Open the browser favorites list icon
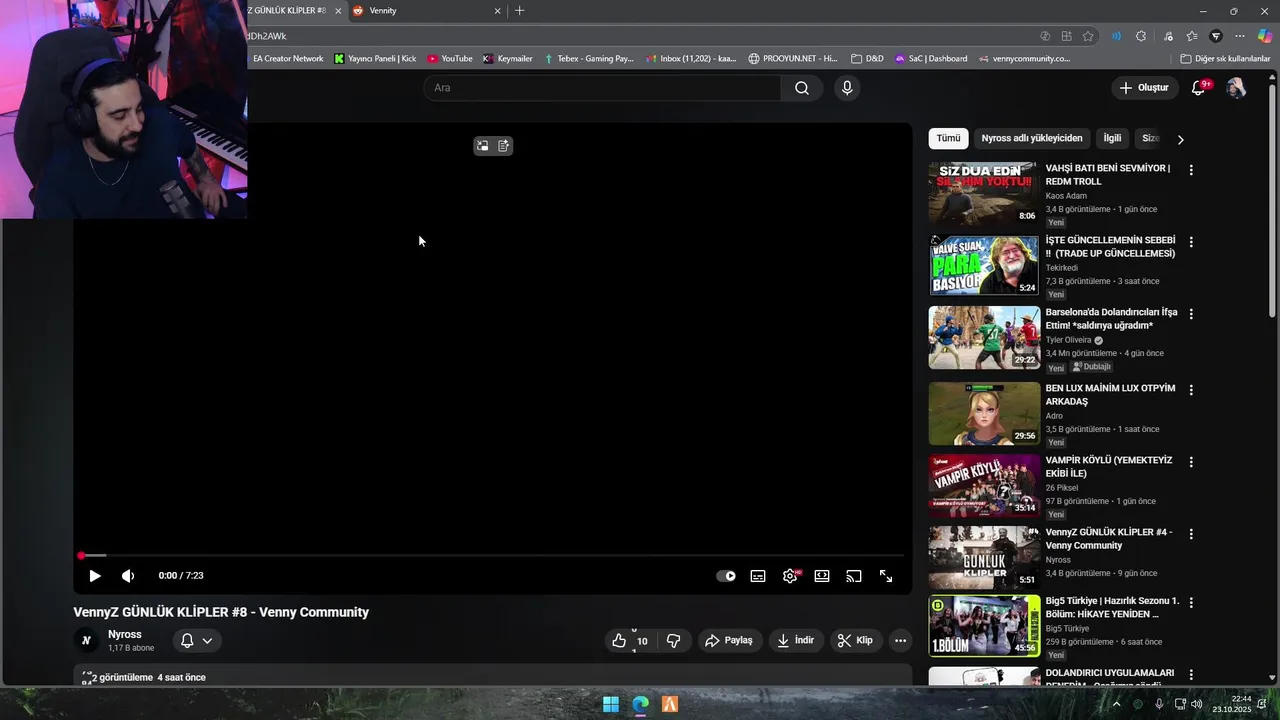This screenshot has height=720, width=1280. click(1192, 36)
